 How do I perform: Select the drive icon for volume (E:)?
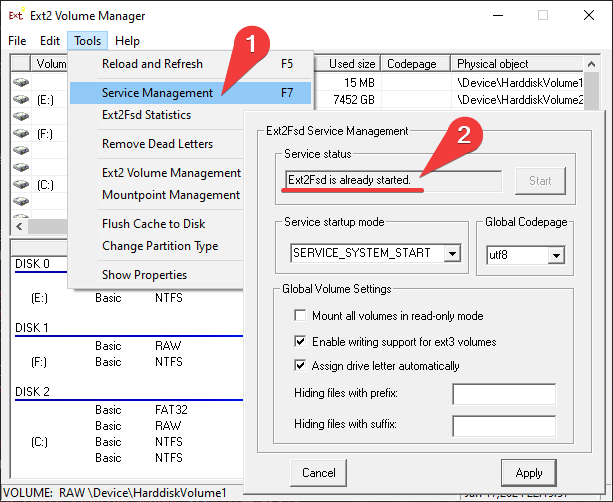pos(22,100)
